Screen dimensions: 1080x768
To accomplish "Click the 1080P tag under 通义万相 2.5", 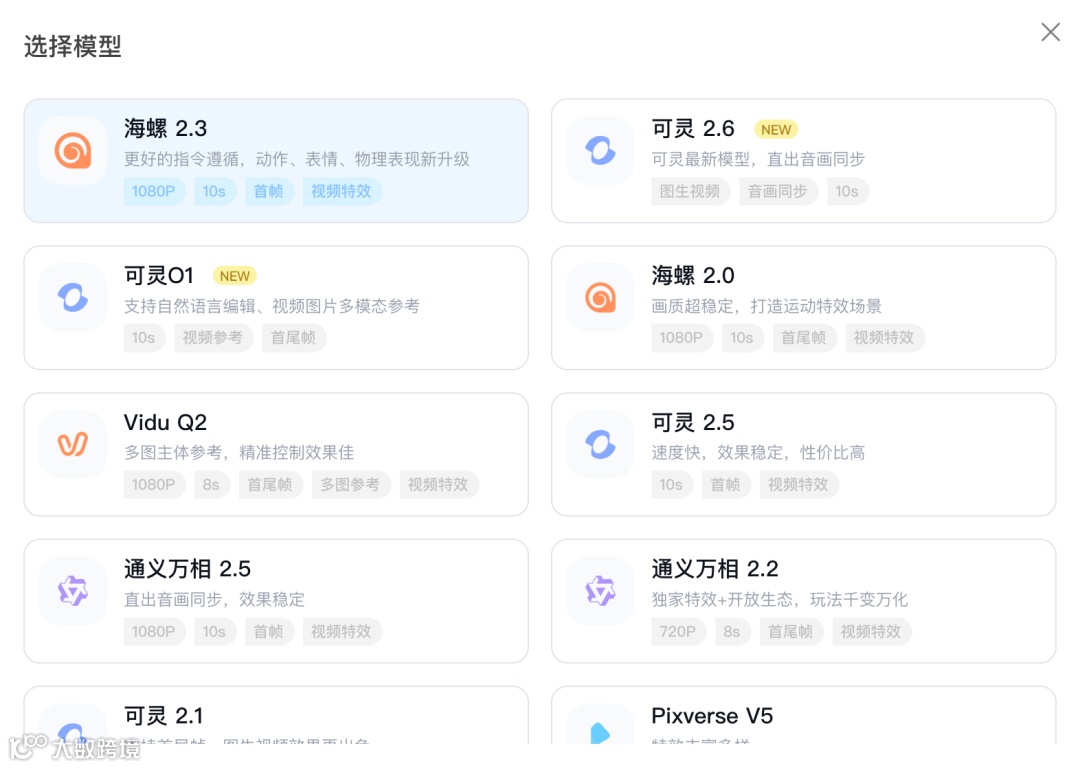I will point(154,631).
